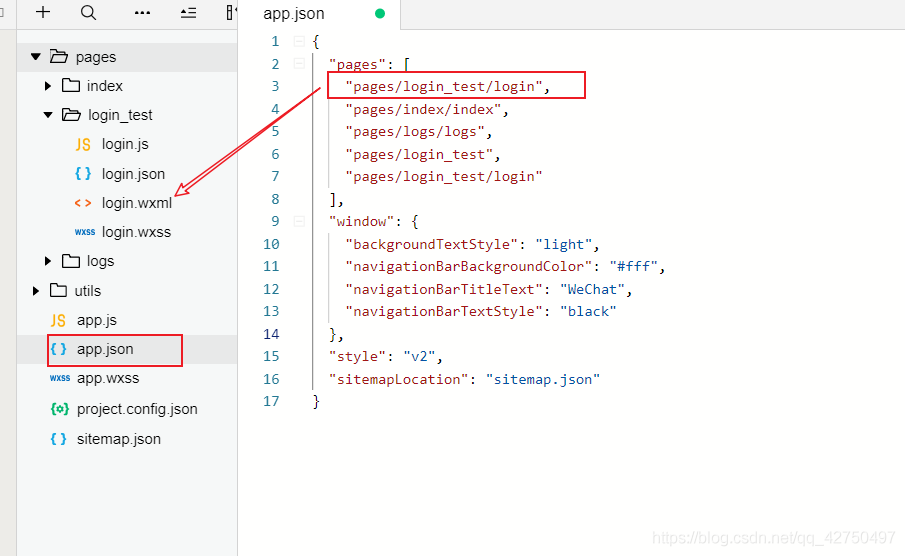Fold the "pages" array at line 2
The height and width of the screenshot is (556, 905).
click(x=297, y=64)
